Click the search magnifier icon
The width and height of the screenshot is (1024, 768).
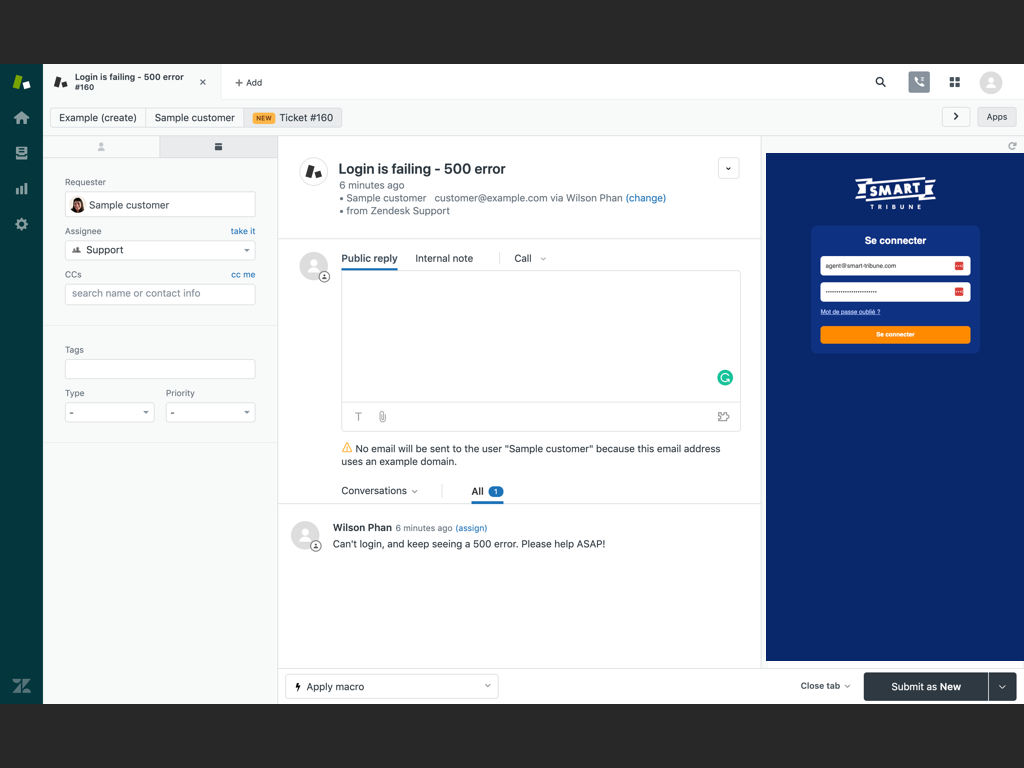coord(880,82)
